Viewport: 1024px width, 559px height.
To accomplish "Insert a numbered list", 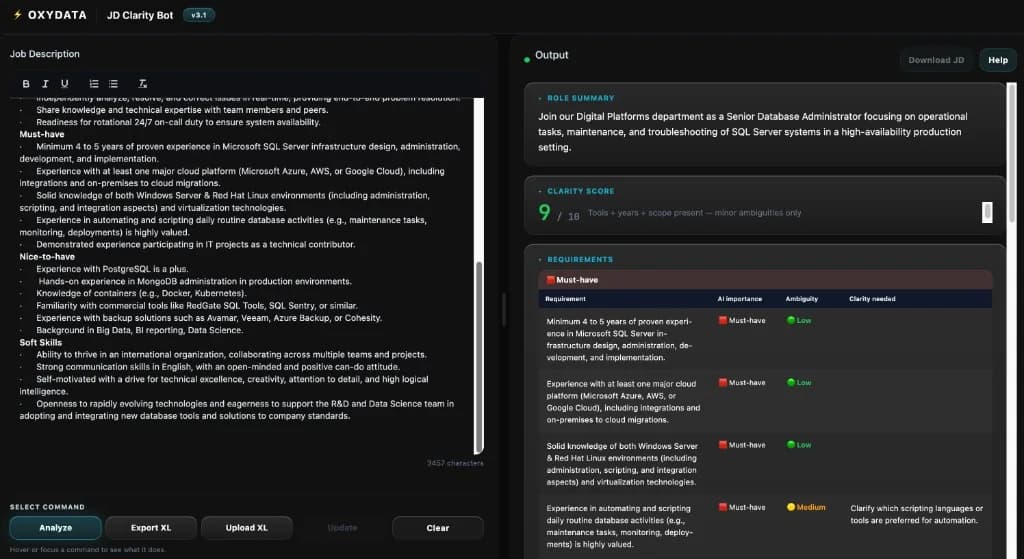I will (x=94, y=84).
